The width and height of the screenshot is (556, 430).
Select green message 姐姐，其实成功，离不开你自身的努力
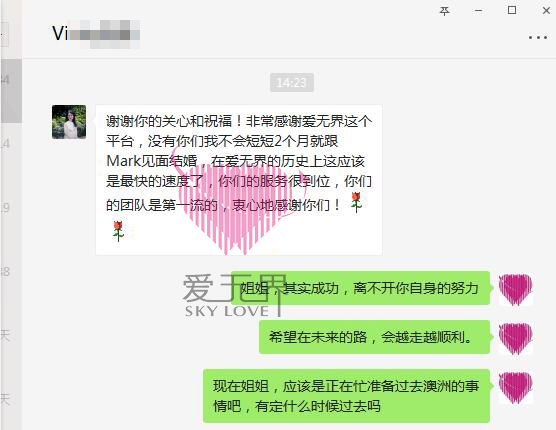pos(360,288)
